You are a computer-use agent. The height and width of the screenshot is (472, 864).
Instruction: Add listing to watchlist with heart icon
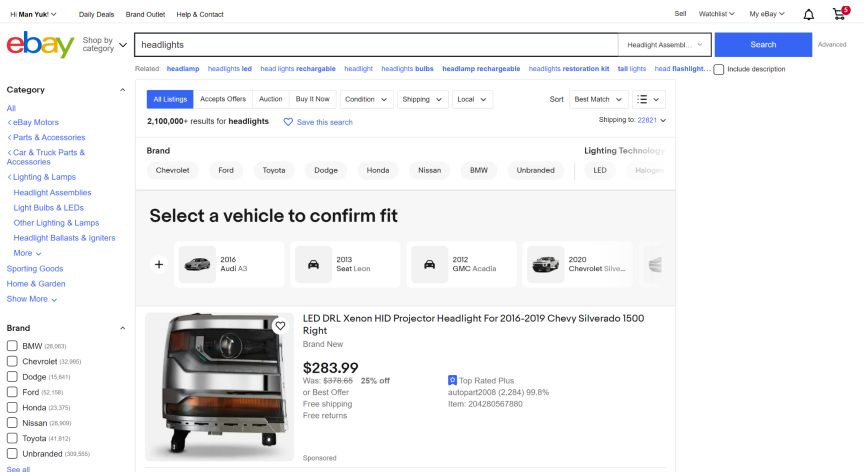point(280,326)
